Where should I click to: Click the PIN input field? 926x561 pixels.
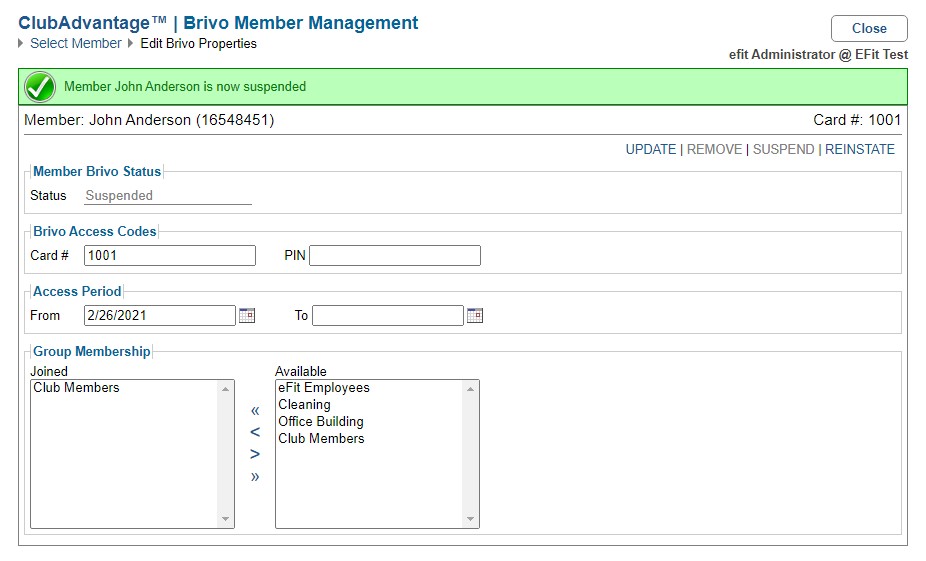(x=395, y=256)
